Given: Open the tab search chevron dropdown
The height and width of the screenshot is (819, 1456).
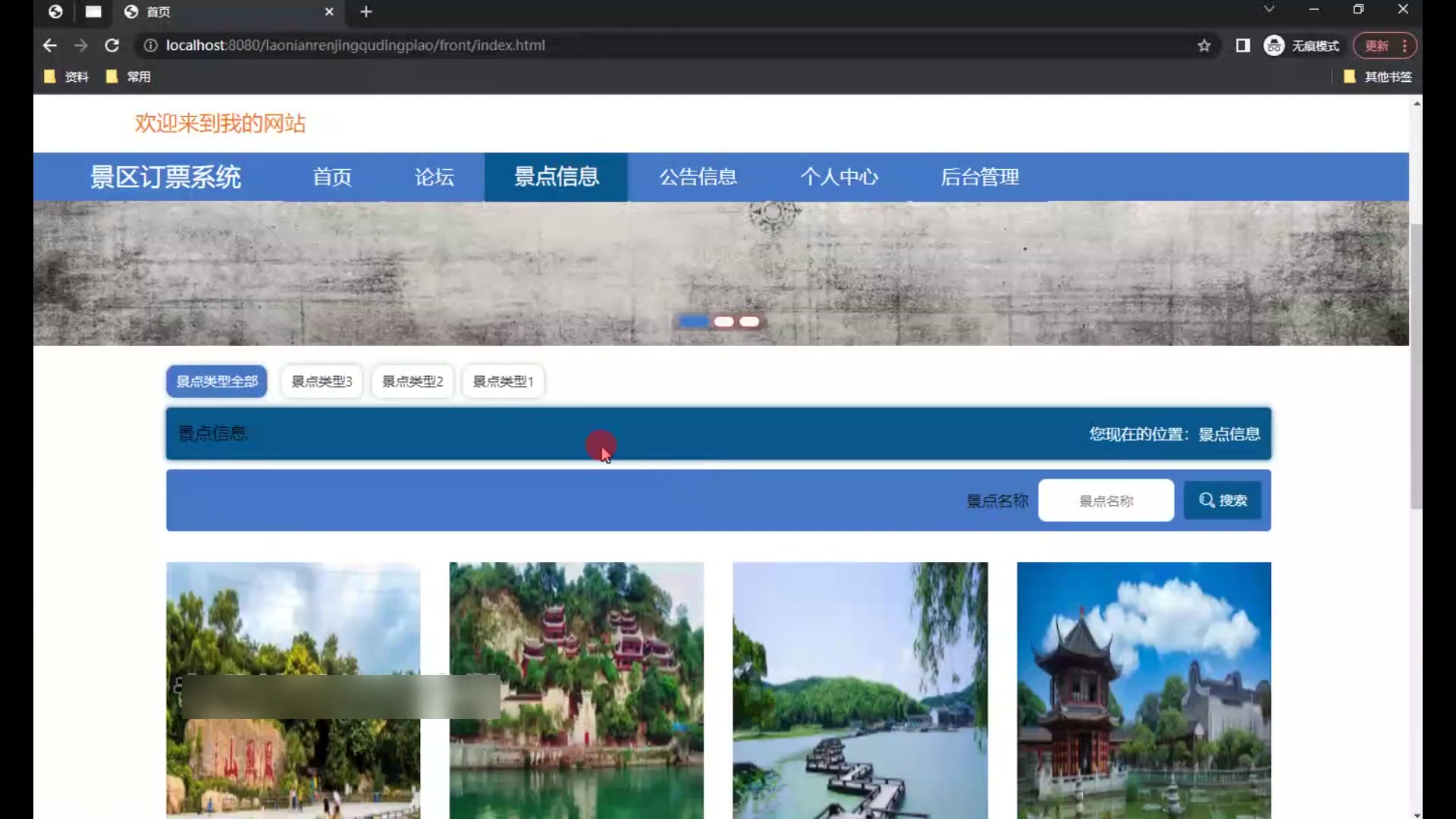Looking at the screenshot, I should click(1269, 9).
